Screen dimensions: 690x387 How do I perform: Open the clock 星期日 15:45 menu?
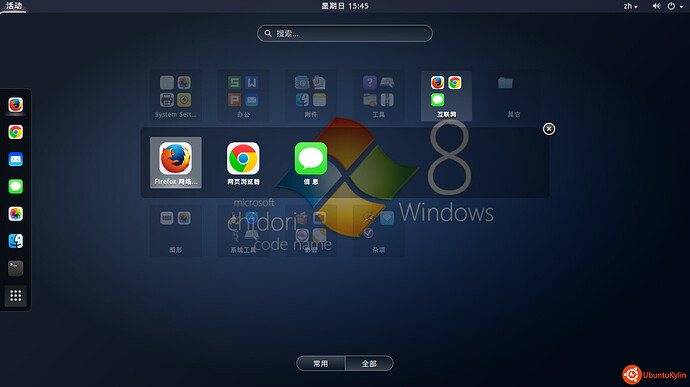click(x=345, y=6)
